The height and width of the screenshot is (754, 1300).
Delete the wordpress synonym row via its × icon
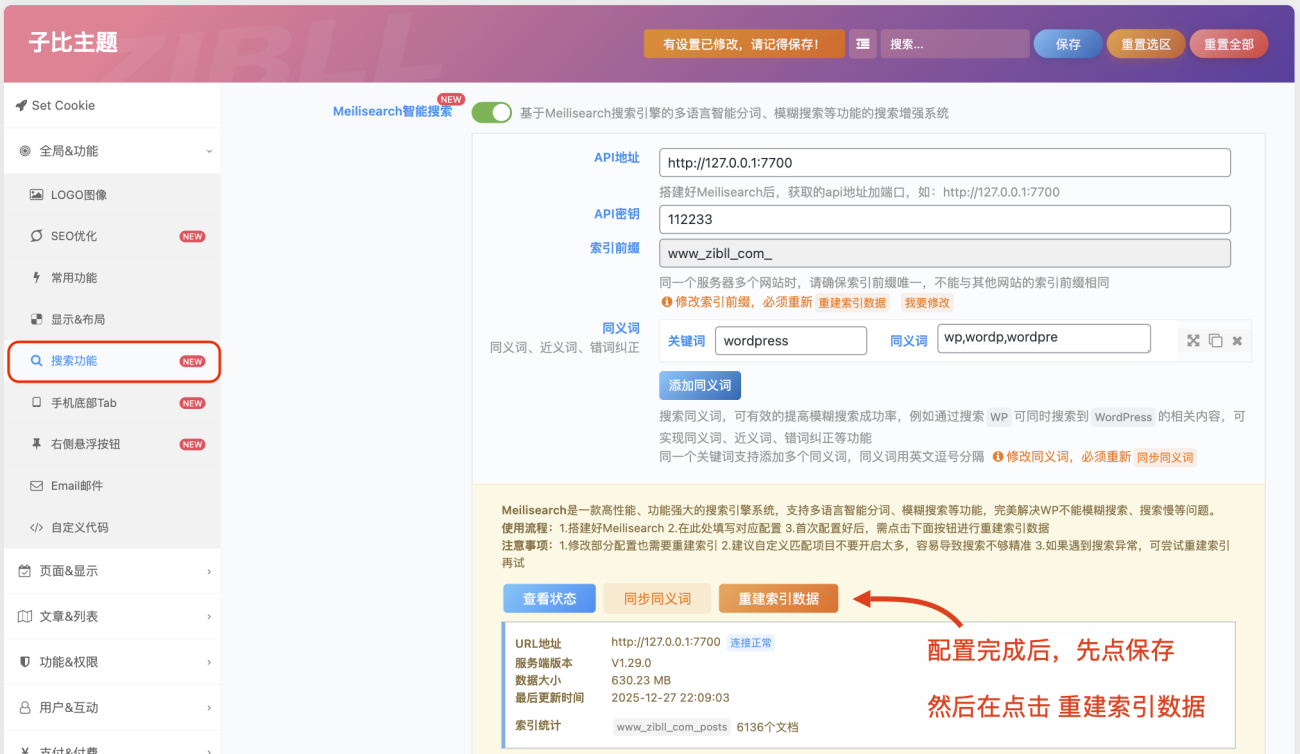coord(1237,340)
